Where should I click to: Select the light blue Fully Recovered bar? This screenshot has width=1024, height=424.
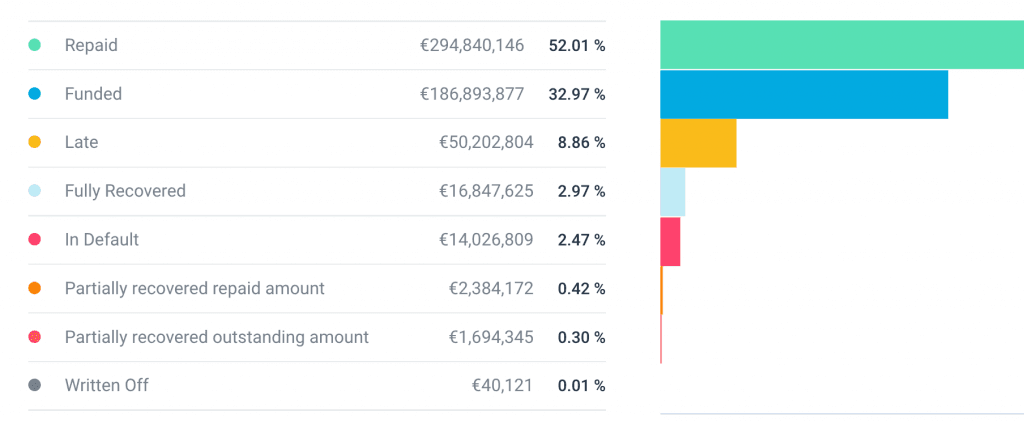pos(672,191)
